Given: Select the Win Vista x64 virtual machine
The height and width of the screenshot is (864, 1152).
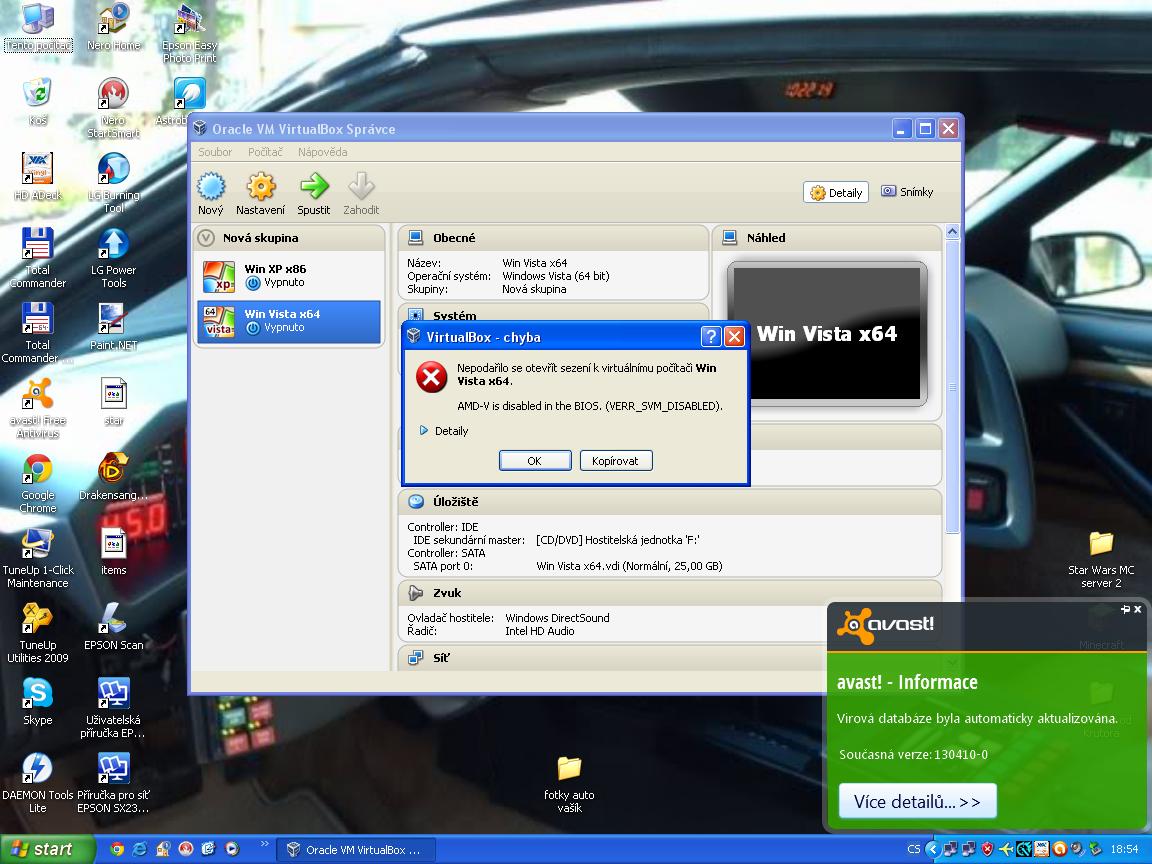Looking at the screenshot, I should [x=289, y=321].
